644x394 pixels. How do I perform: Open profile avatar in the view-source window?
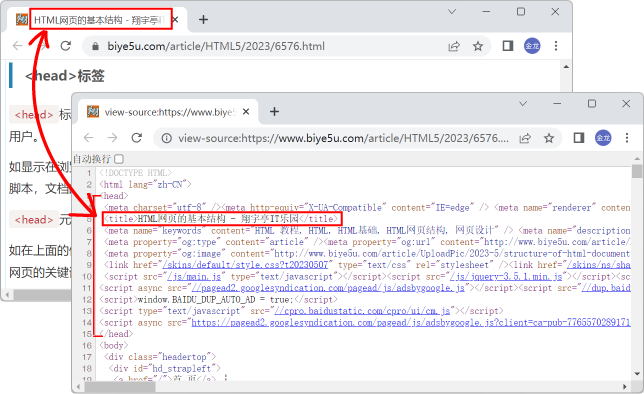pyautogui.click(x=603, y=138)
